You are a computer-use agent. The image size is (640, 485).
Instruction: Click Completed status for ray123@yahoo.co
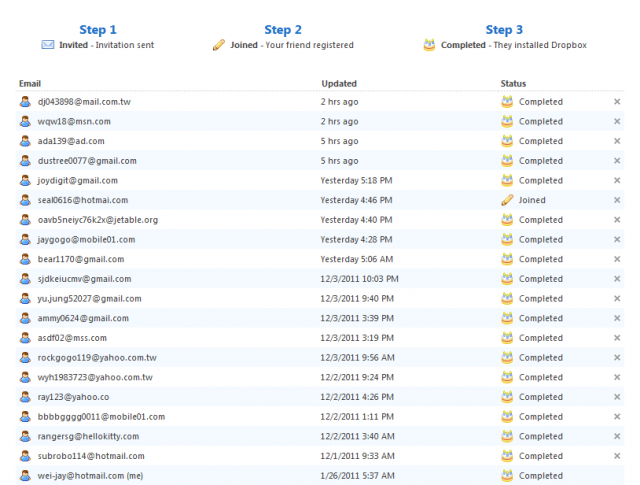coord(540,397)
